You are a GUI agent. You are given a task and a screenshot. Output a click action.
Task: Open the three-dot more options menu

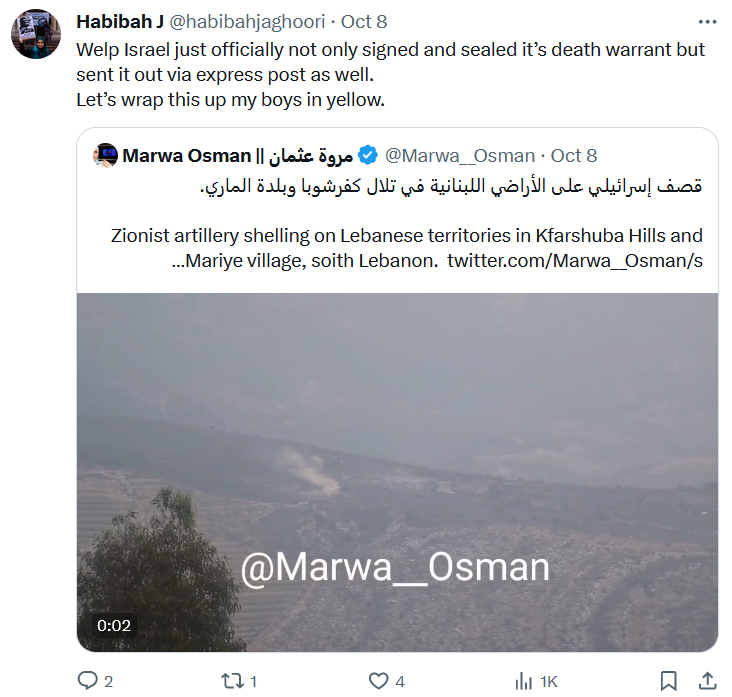click(x=707, y=22)
